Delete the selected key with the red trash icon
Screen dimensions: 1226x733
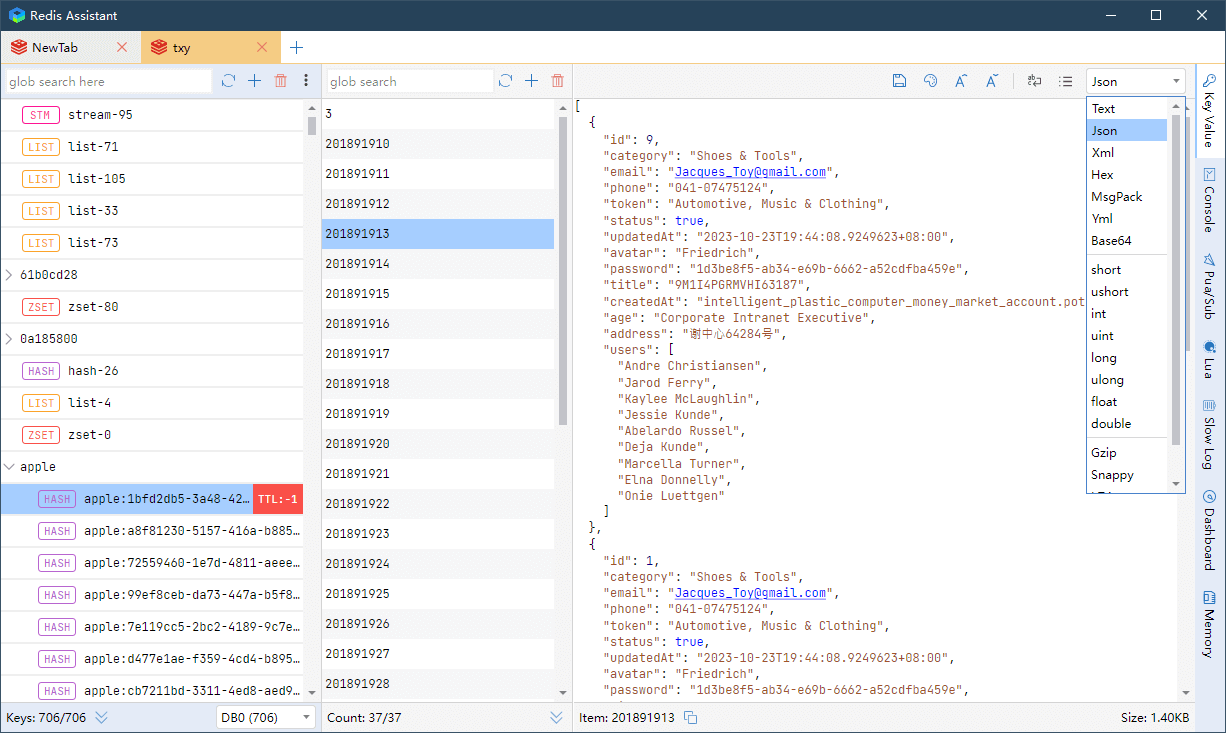click(281, 81)
